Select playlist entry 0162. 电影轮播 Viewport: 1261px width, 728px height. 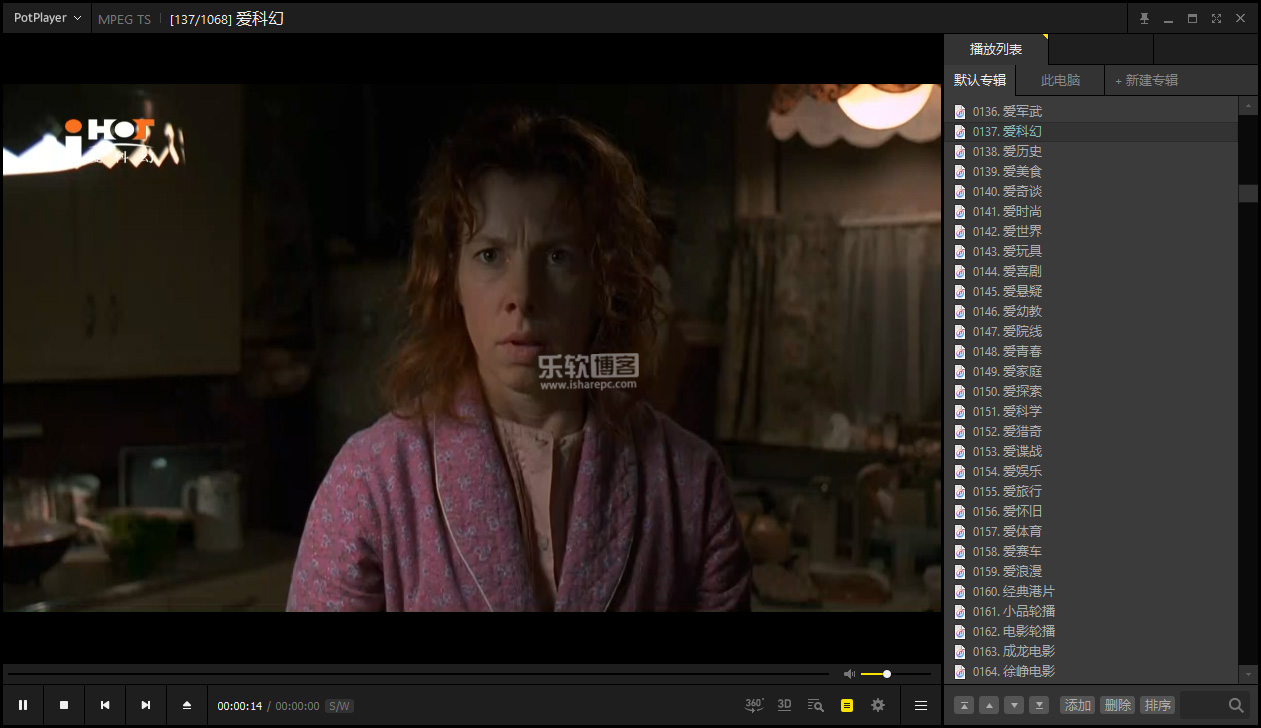[1091, 631]
